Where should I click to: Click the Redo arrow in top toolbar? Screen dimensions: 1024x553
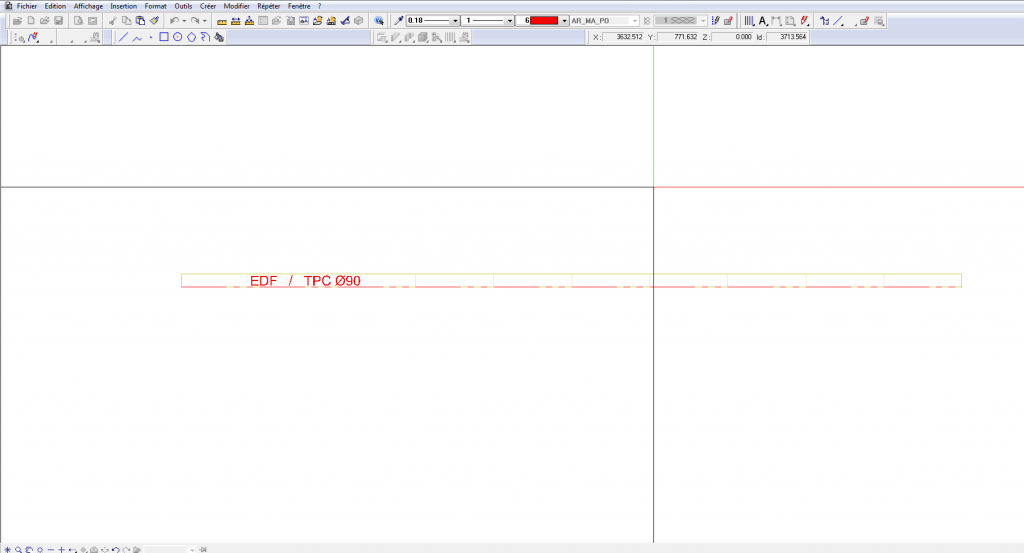pos(195,20)
